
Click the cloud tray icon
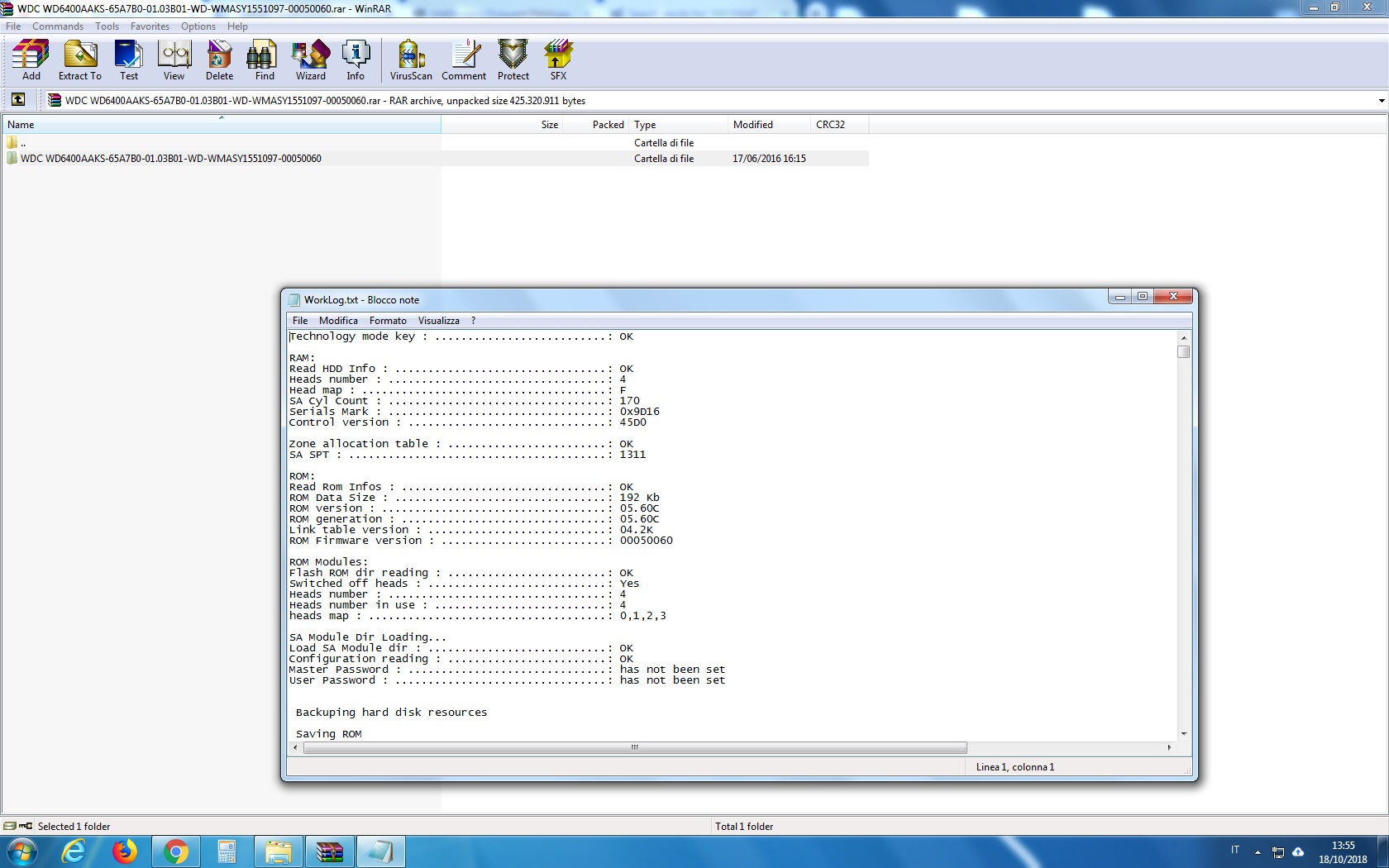1298,851
